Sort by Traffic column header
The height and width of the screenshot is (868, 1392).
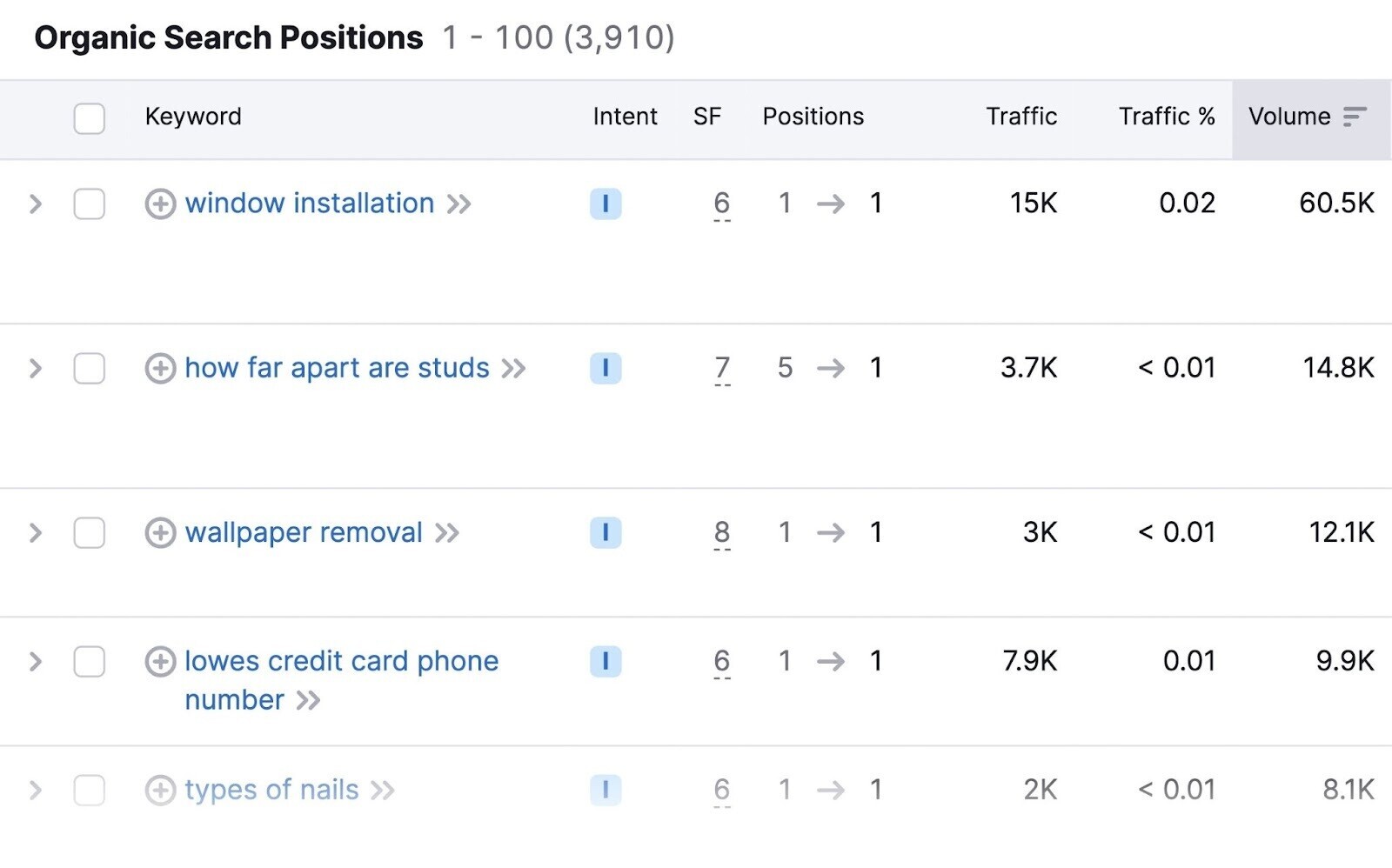pyautogui.click(x=1021, y=117)
